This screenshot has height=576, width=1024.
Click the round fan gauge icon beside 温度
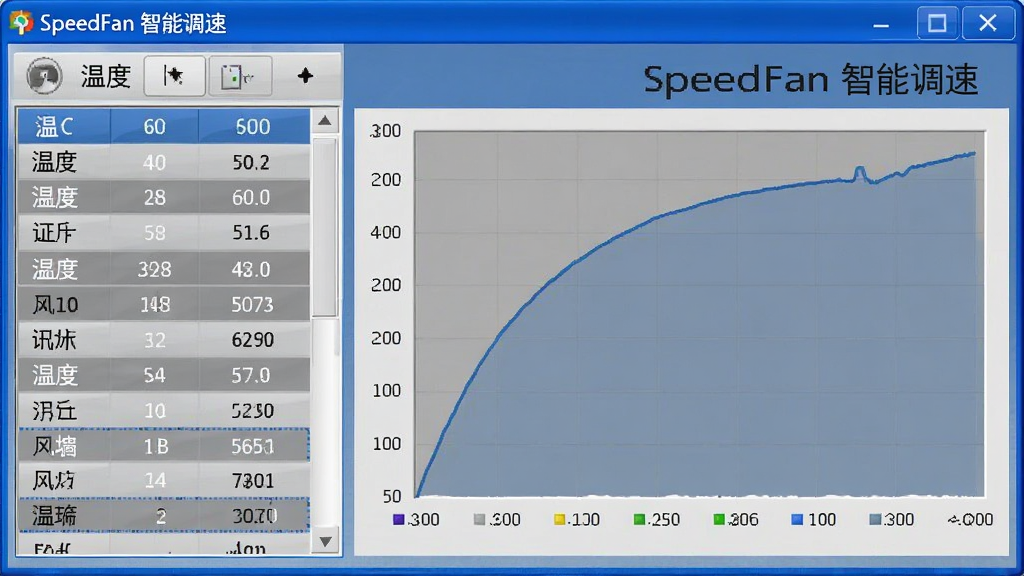(x=44, y=76)
